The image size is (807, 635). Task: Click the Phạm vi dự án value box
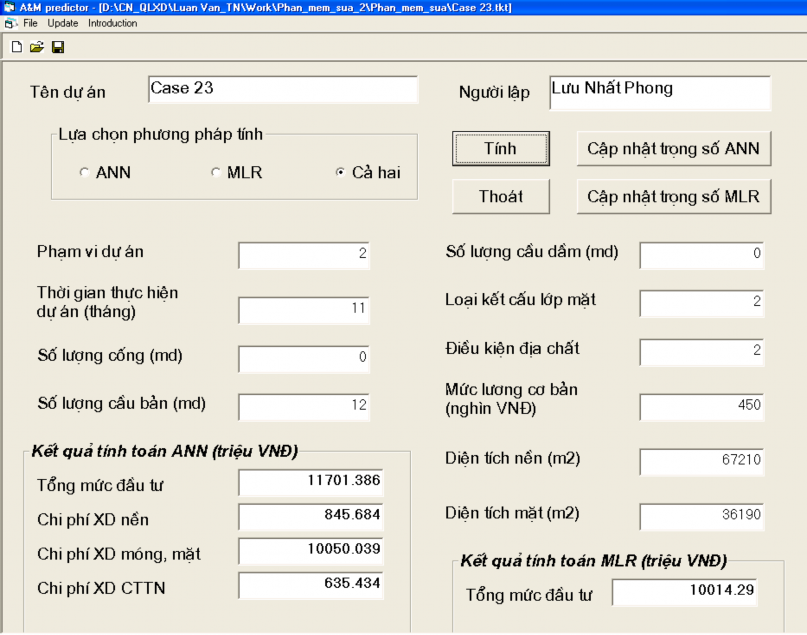click(x=303, y=255)
